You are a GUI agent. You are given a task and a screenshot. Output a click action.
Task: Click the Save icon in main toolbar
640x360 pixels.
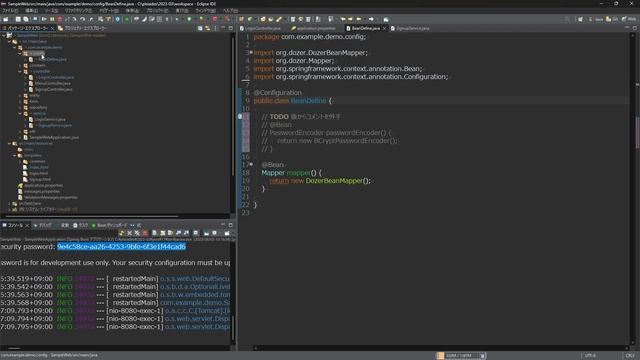18,19
